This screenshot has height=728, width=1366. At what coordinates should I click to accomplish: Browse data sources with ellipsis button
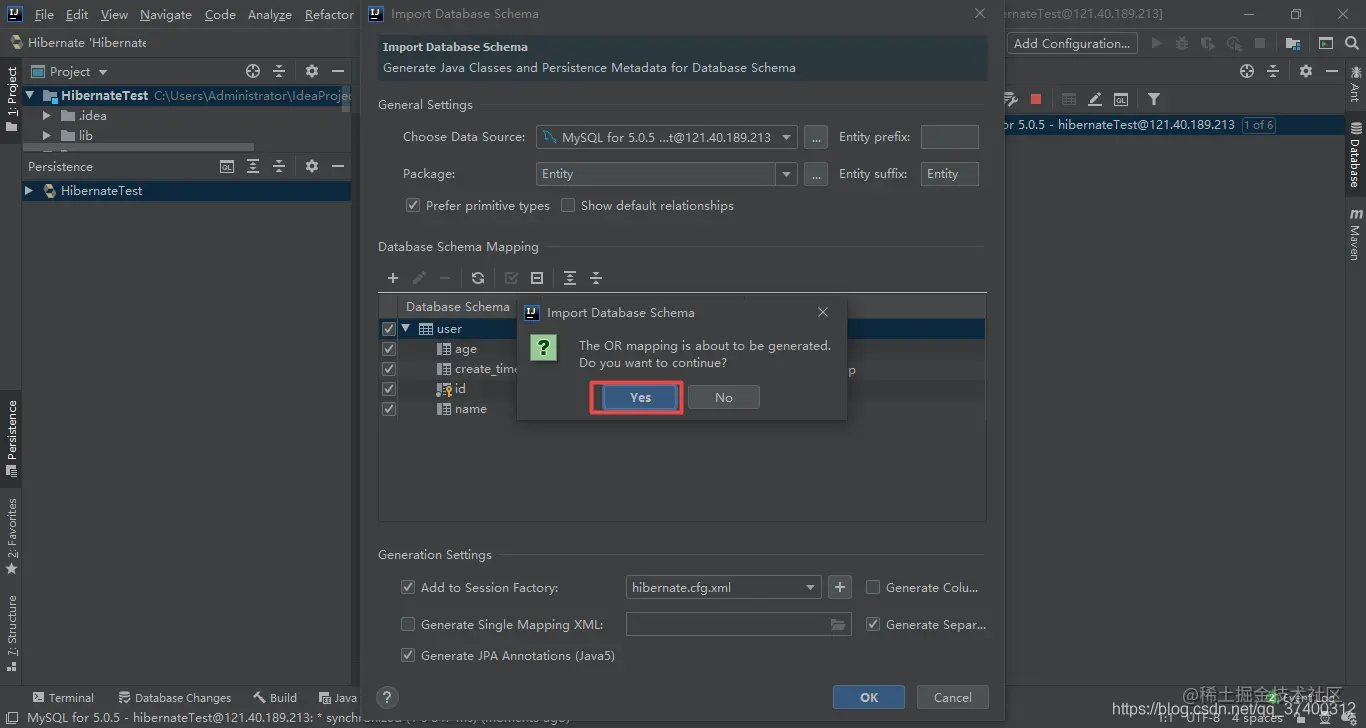click(816, 137)
